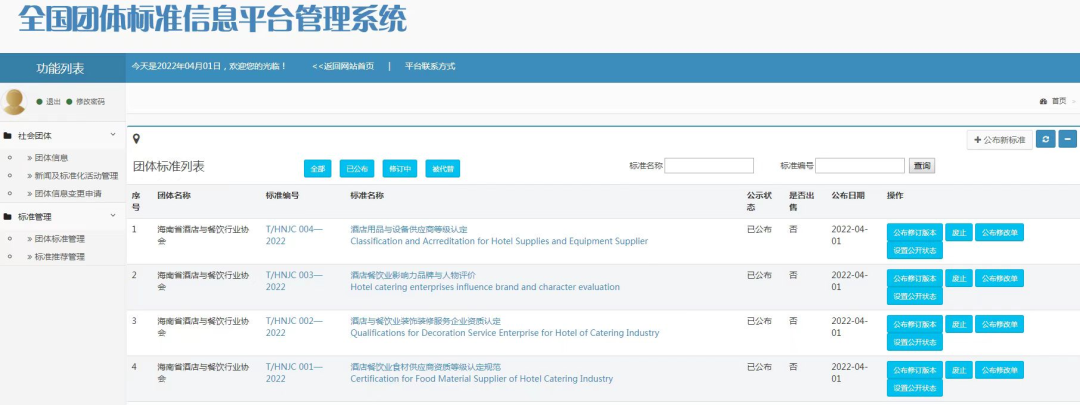Screen dimensions: 1080x405
Task: Open 酒店餐饮业影响力品牌与人物评价 standard name link
Action: point(413,276)
